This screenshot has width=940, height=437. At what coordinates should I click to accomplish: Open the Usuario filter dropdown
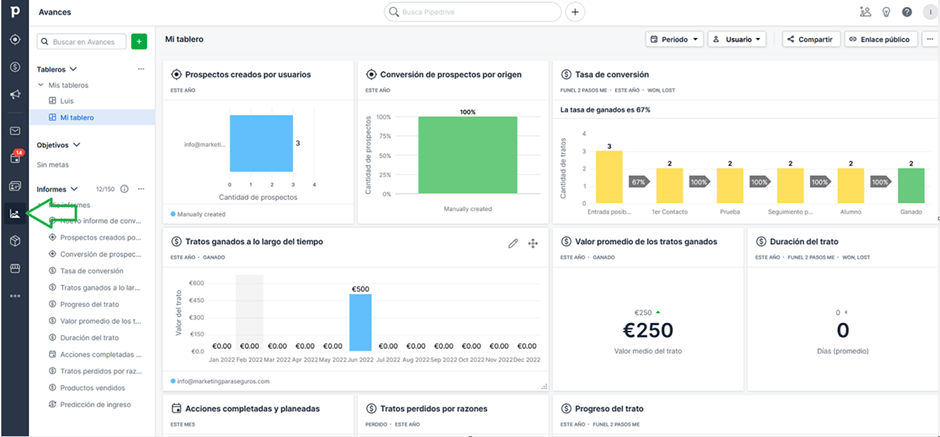tap(737, 40)
